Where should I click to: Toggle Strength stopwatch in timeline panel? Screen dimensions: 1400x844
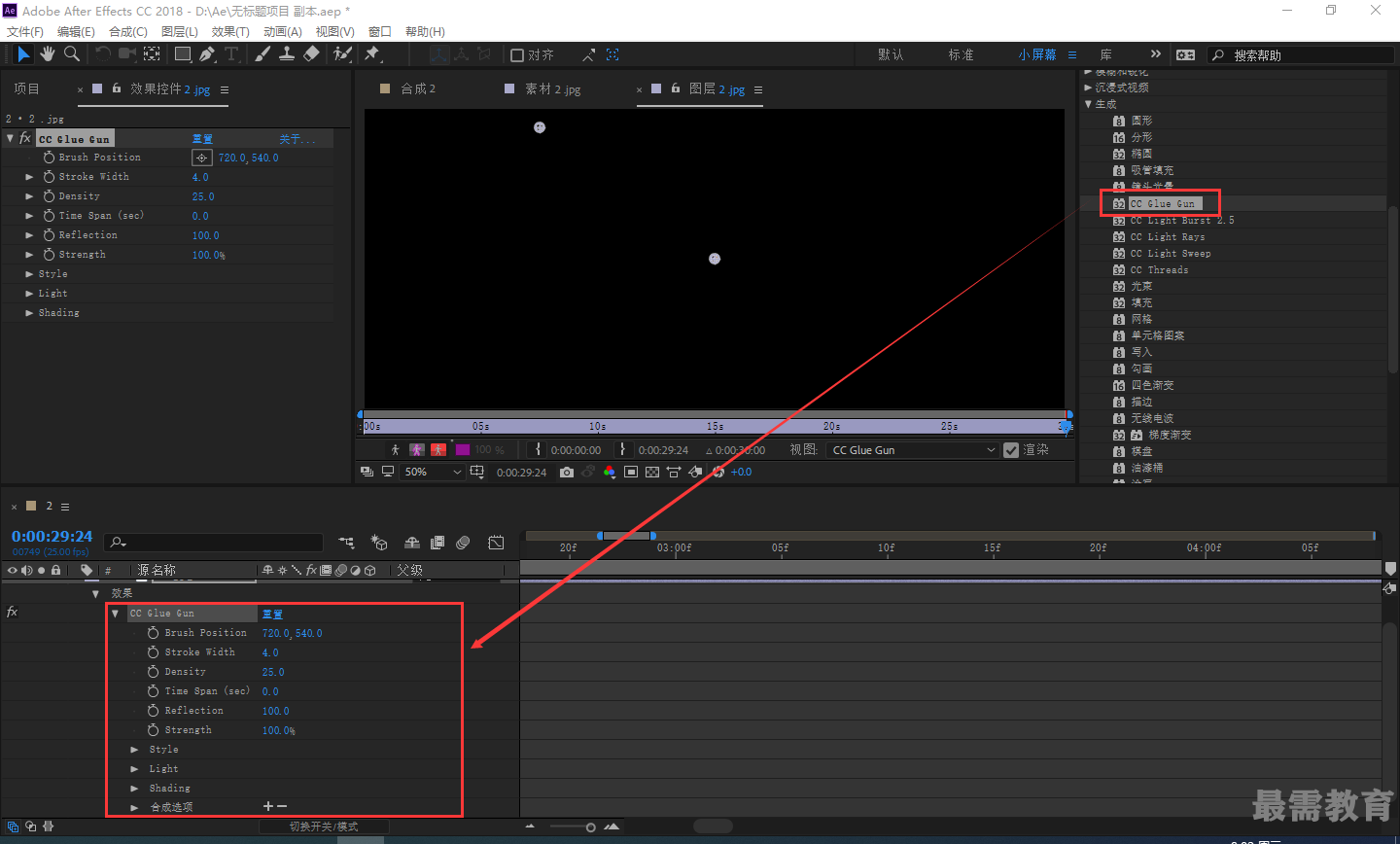coord(153,730)
